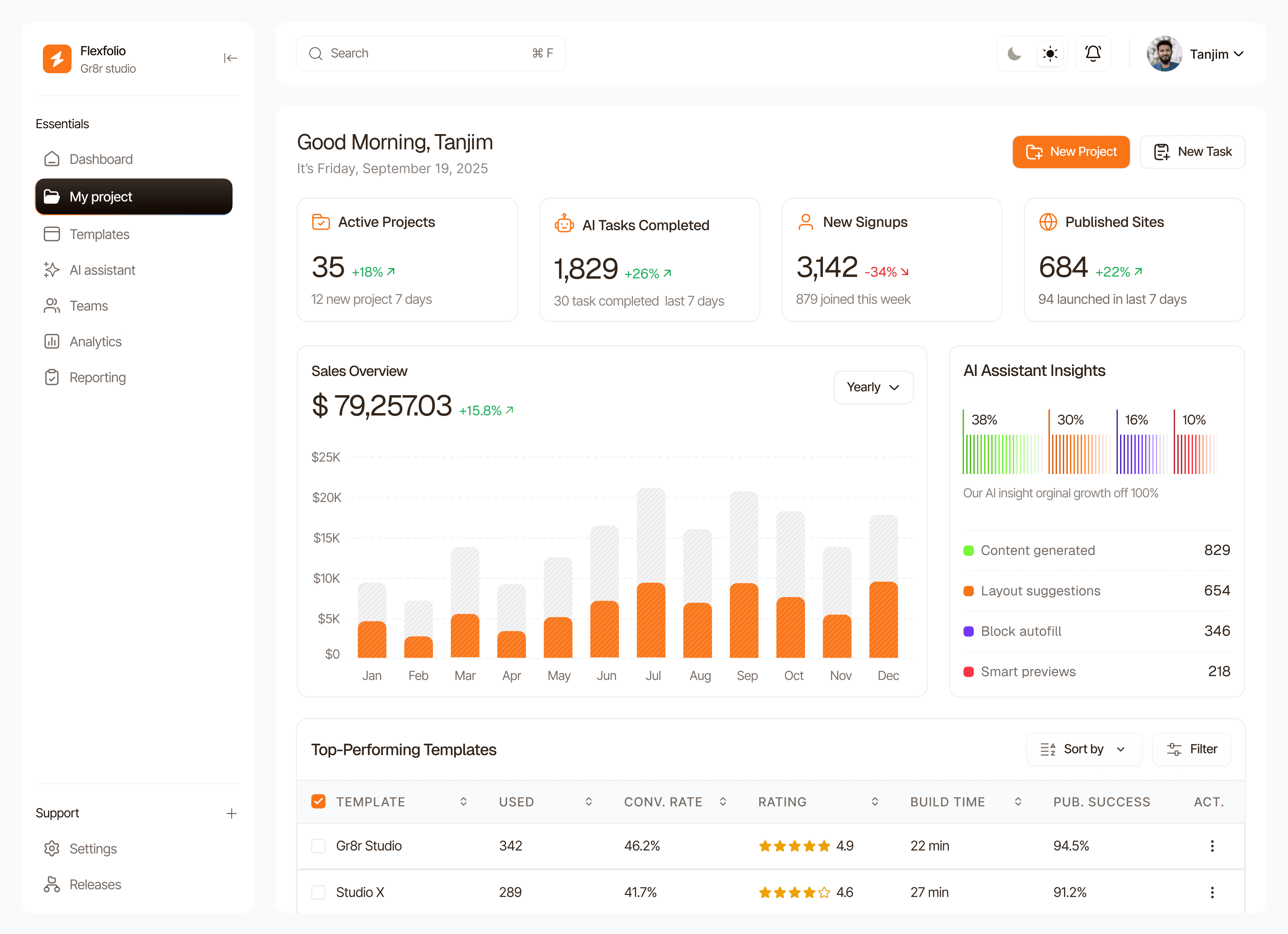Open actions menu for Studio X row
Viewport: 1288px width, 934px height.
1212,893
